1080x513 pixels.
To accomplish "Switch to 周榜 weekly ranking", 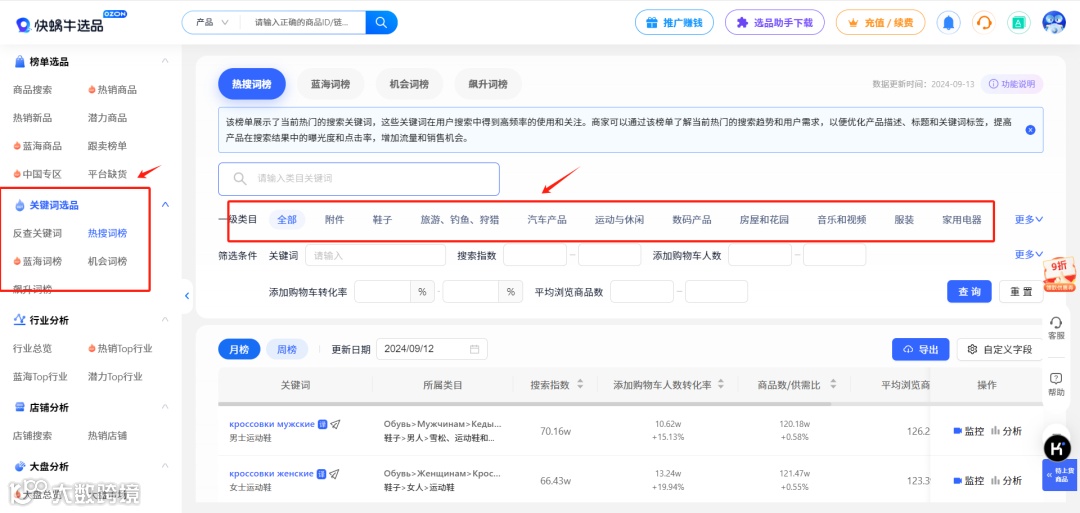I will 287,349.
